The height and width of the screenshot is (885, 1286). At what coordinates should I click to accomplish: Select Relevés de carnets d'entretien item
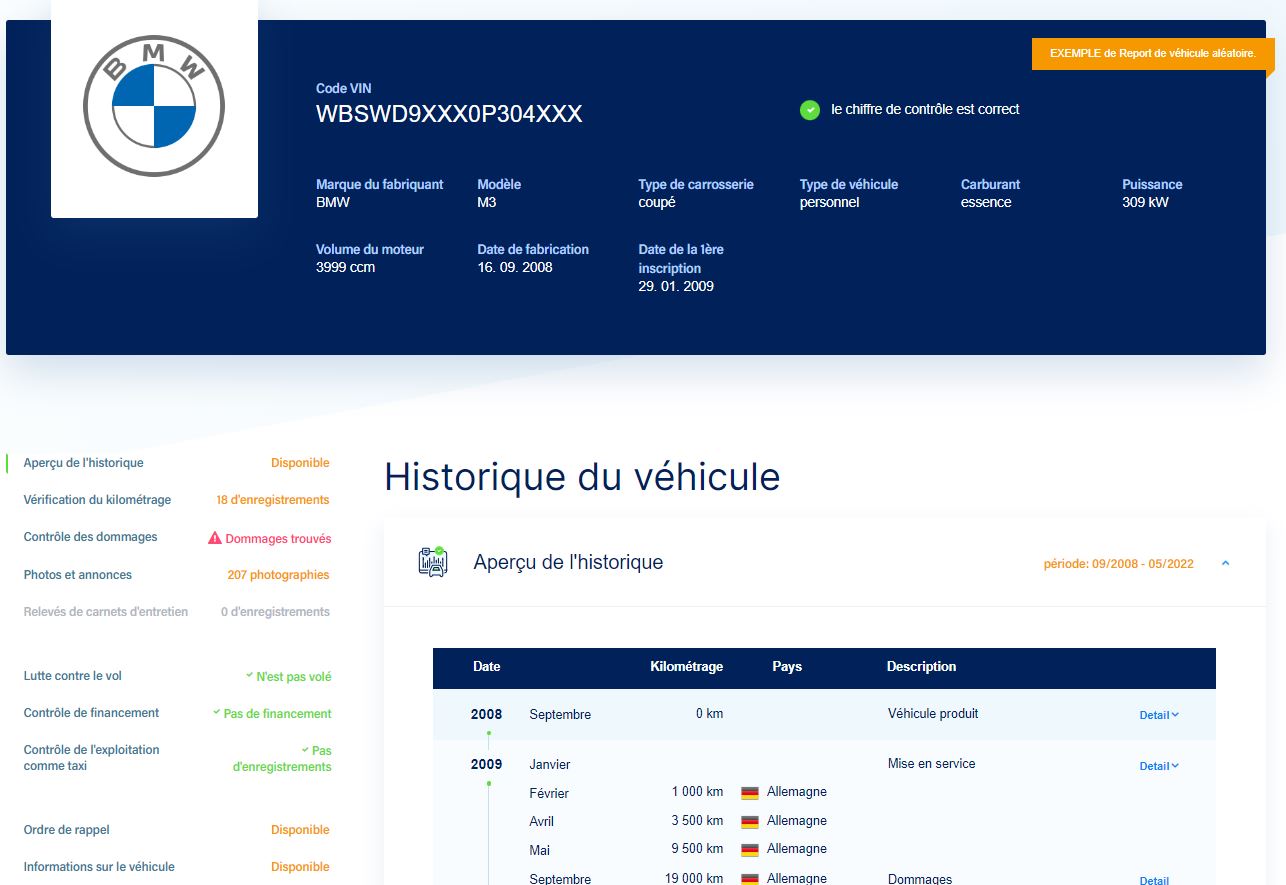coord(106,612)
